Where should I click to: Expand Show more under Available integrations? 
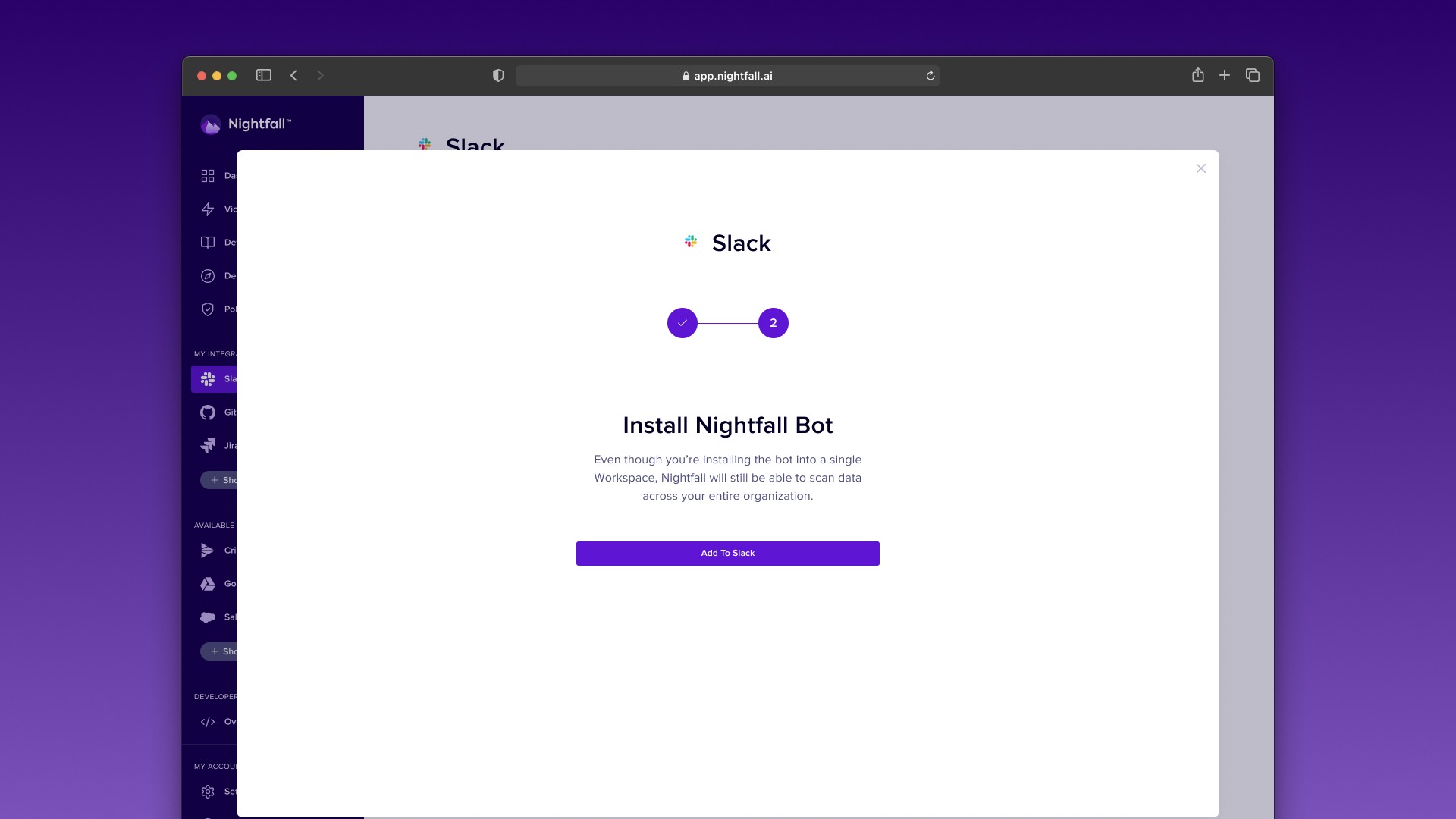pos(218,651)
